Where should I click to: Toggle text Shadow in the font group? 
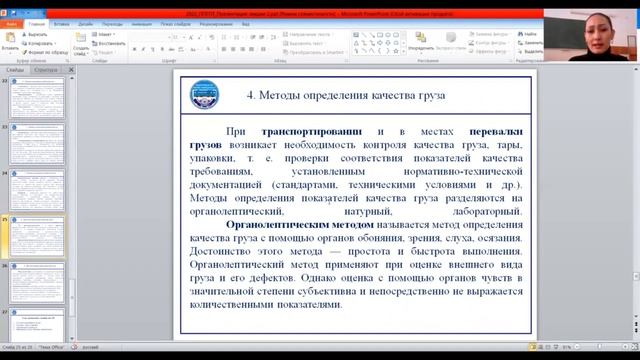pos(162,49)
